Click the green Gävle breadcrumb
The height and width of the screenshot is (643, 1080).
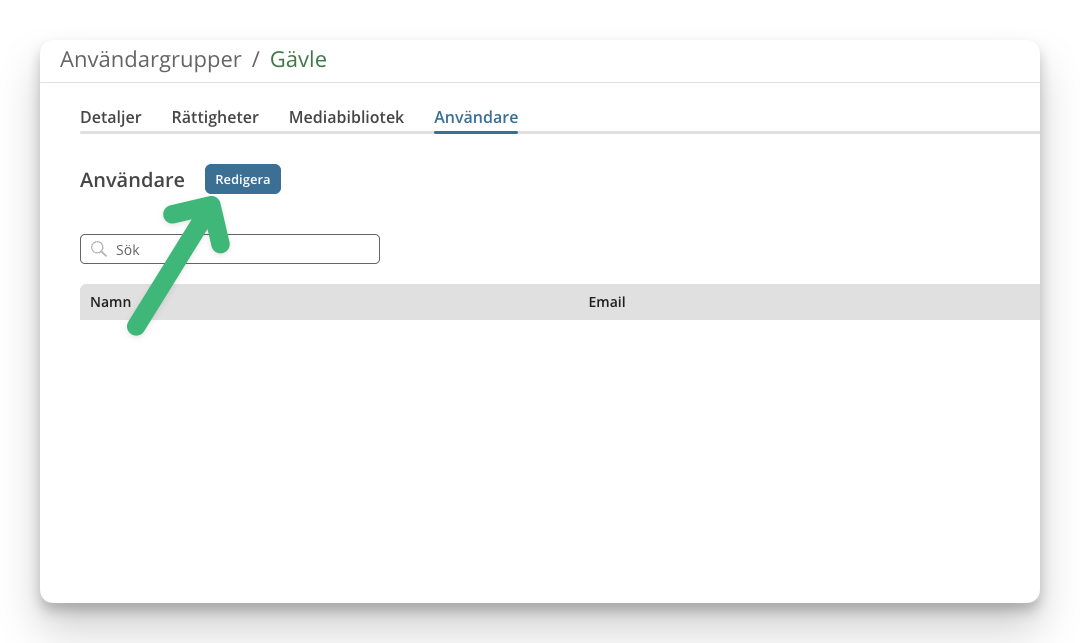[298, 59]
